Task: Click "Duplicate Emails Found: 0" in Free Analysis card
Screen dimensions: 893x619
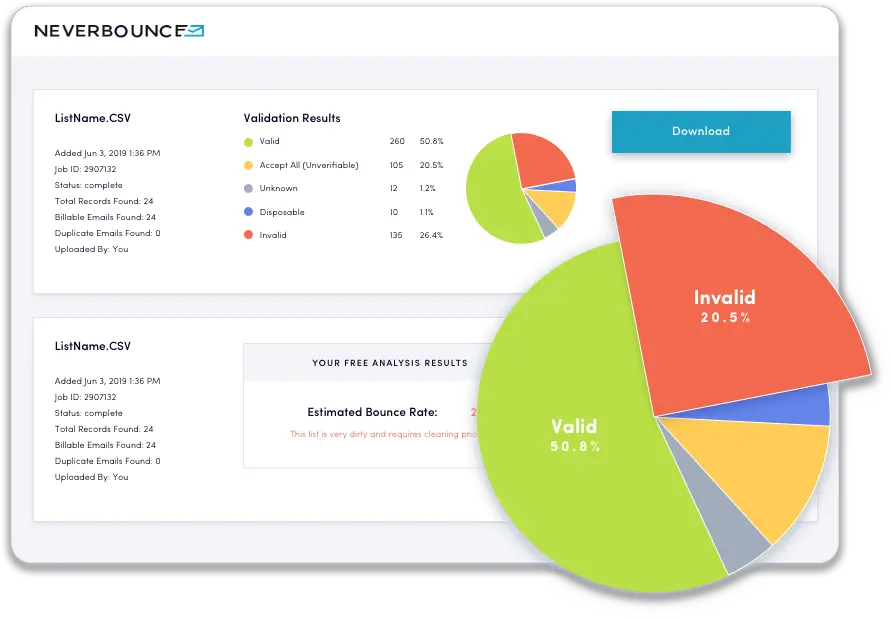Action: coord(108,461)
